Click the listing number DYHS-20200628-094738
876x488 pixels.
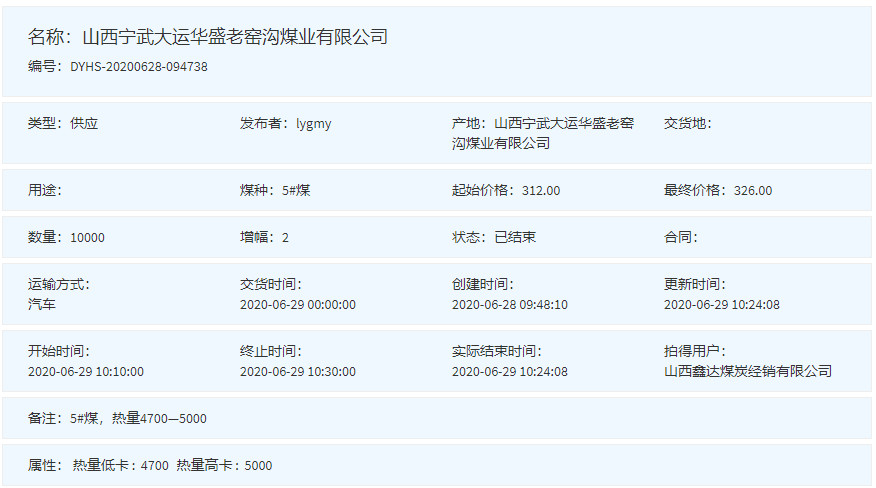click(x=138, y=67)
